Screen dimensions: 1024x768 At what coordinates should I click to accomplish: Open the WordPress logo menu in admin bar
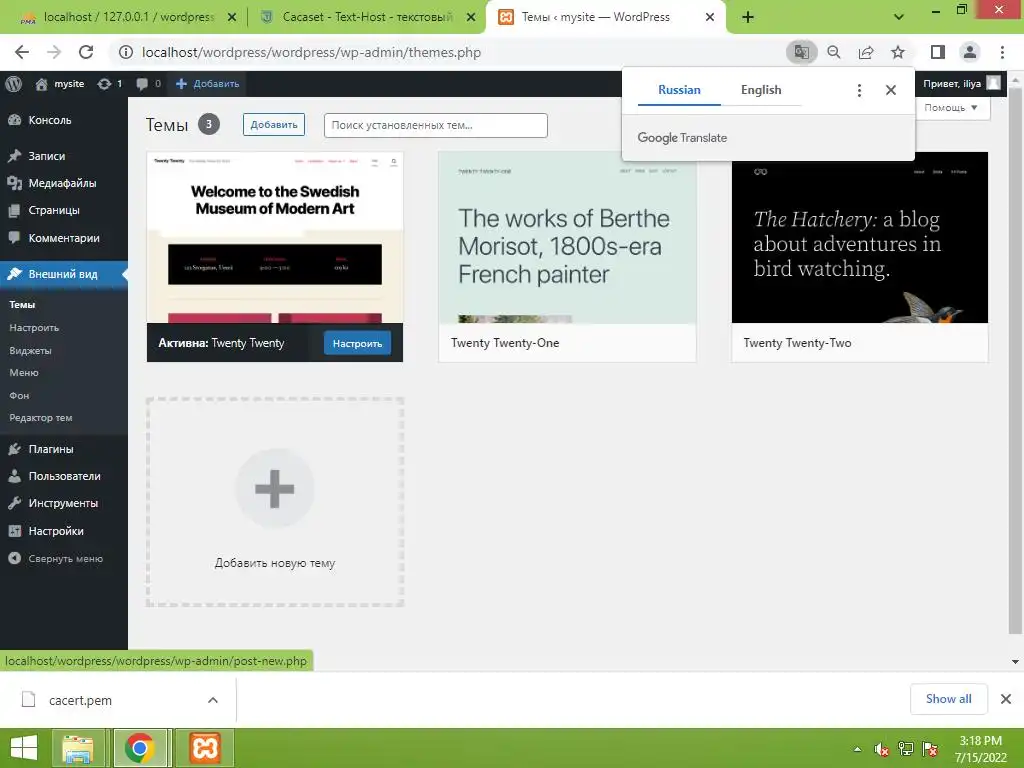pos(14,84)
